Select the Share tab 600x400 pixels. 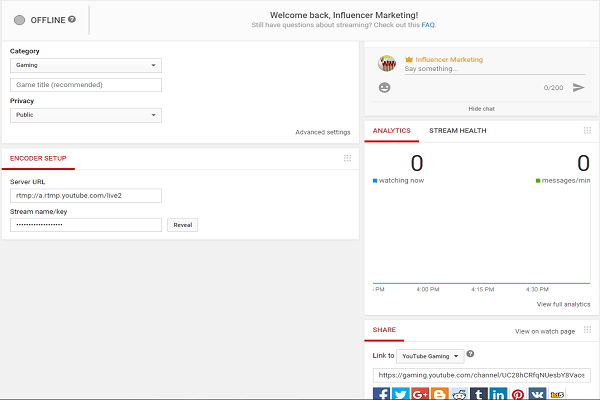tap(384, 330)
